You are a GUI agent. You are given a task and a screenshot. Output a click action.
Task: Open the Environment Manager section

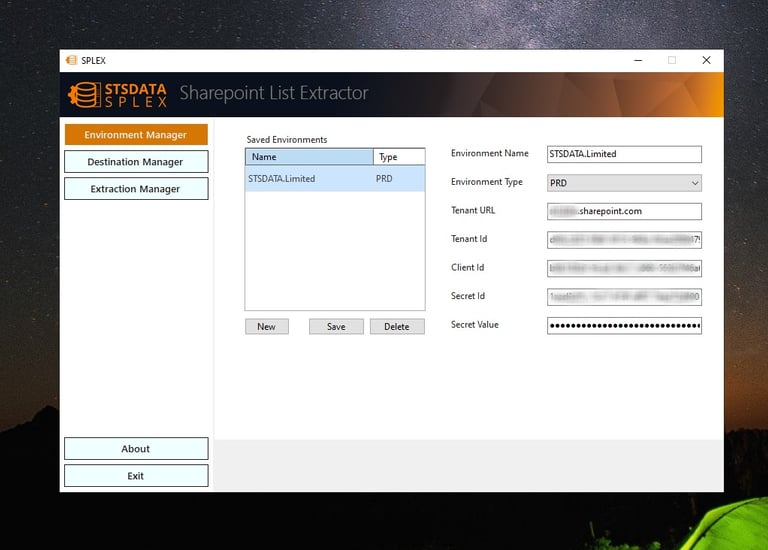click(136, 135)
